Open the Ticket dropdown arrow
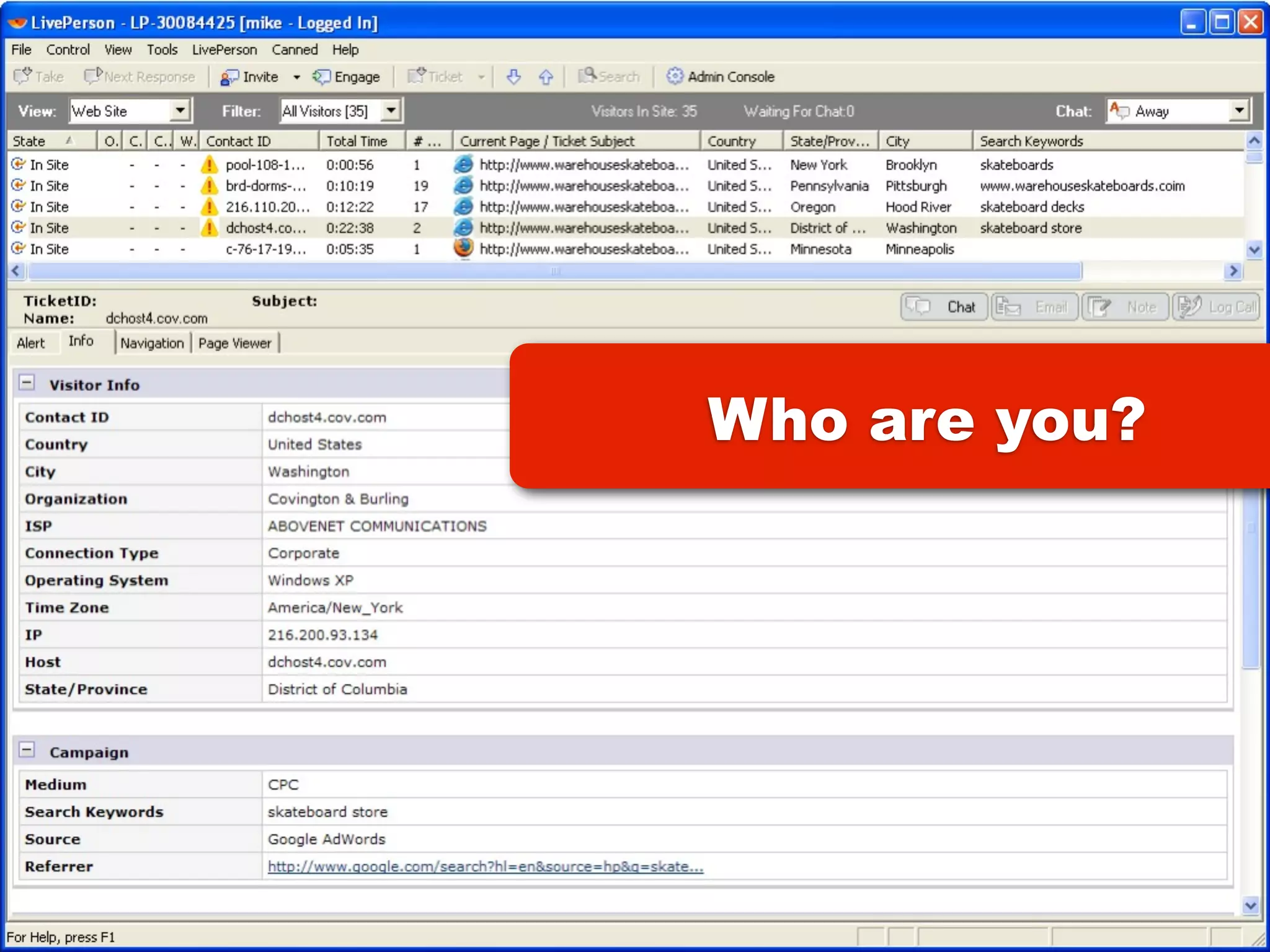The width and height of the screenshot is (1270, 952). (481, 77)
